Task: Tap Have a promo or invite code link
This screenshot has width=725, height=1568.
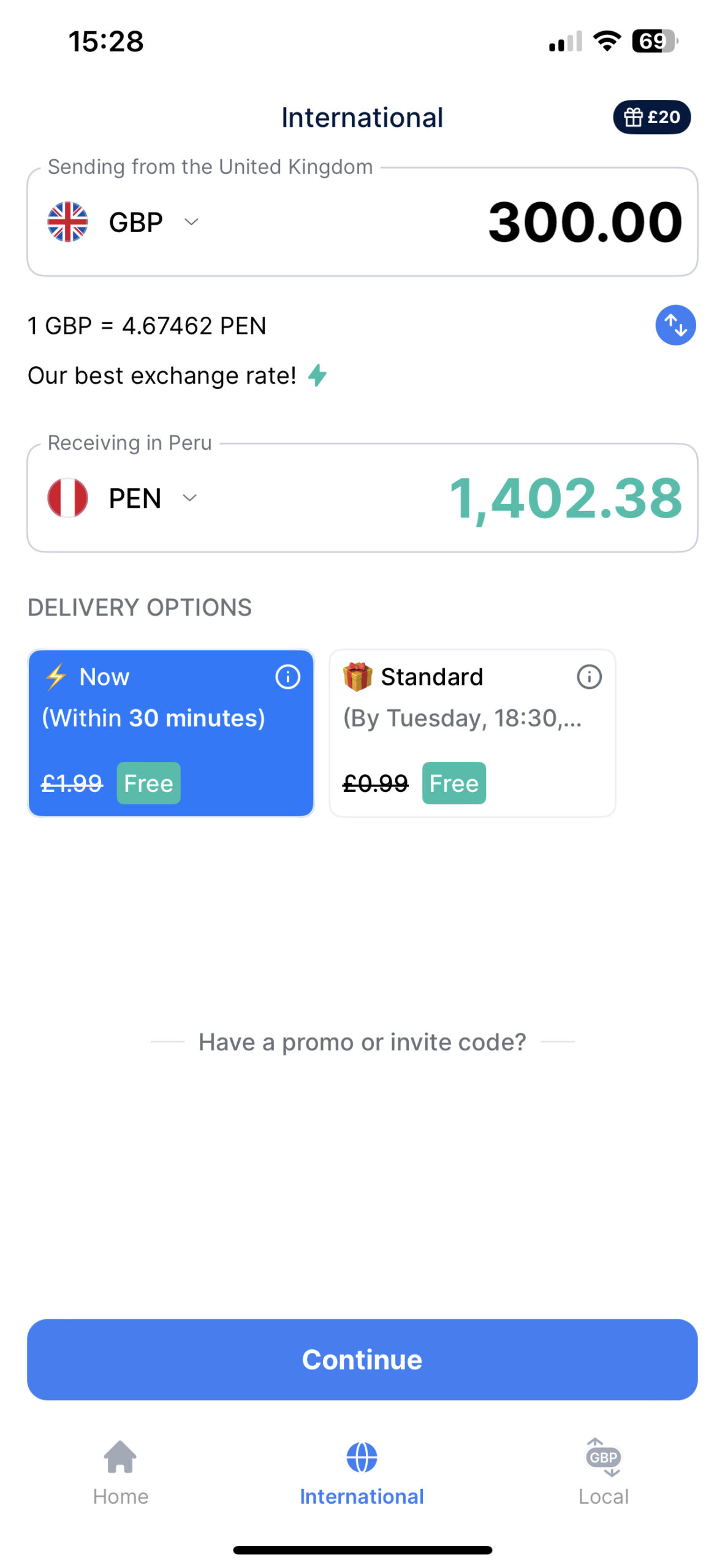Action: tap(362, 1042)
